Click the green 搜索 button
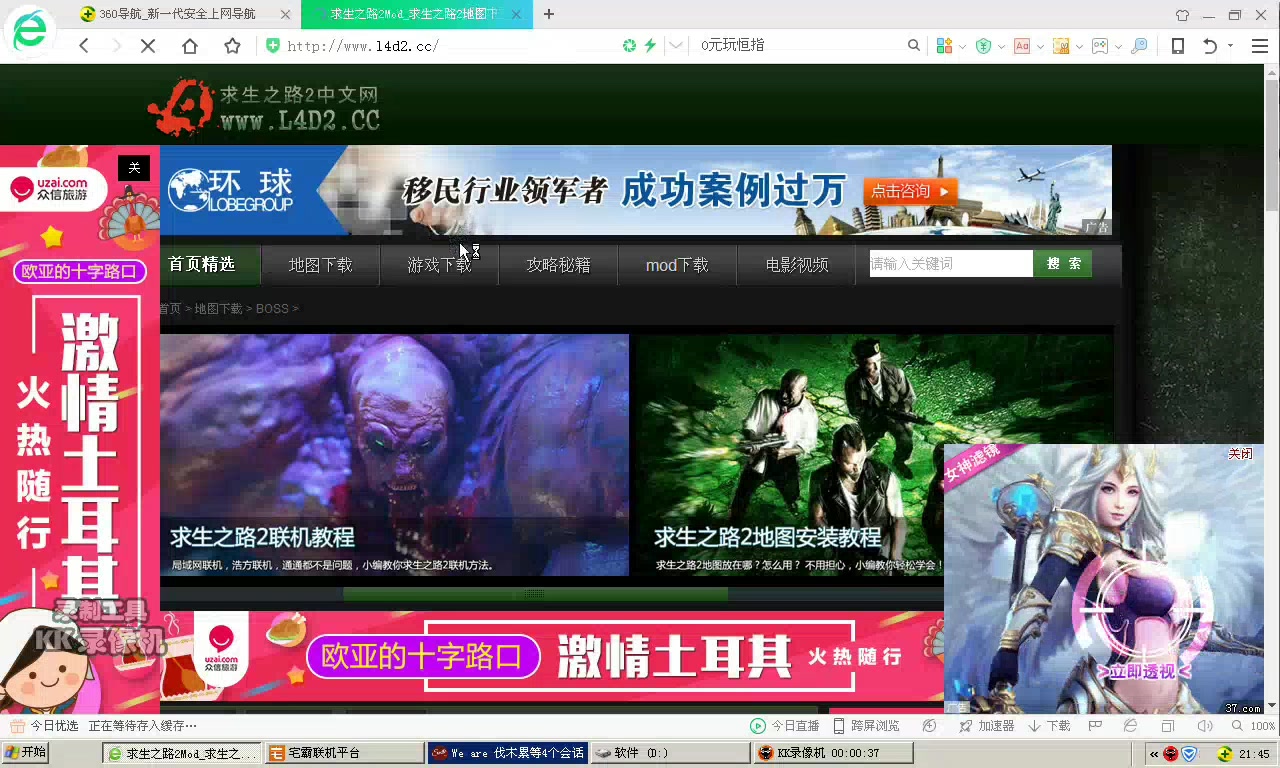The image size is (1280, 768). tap(1063, 264)
